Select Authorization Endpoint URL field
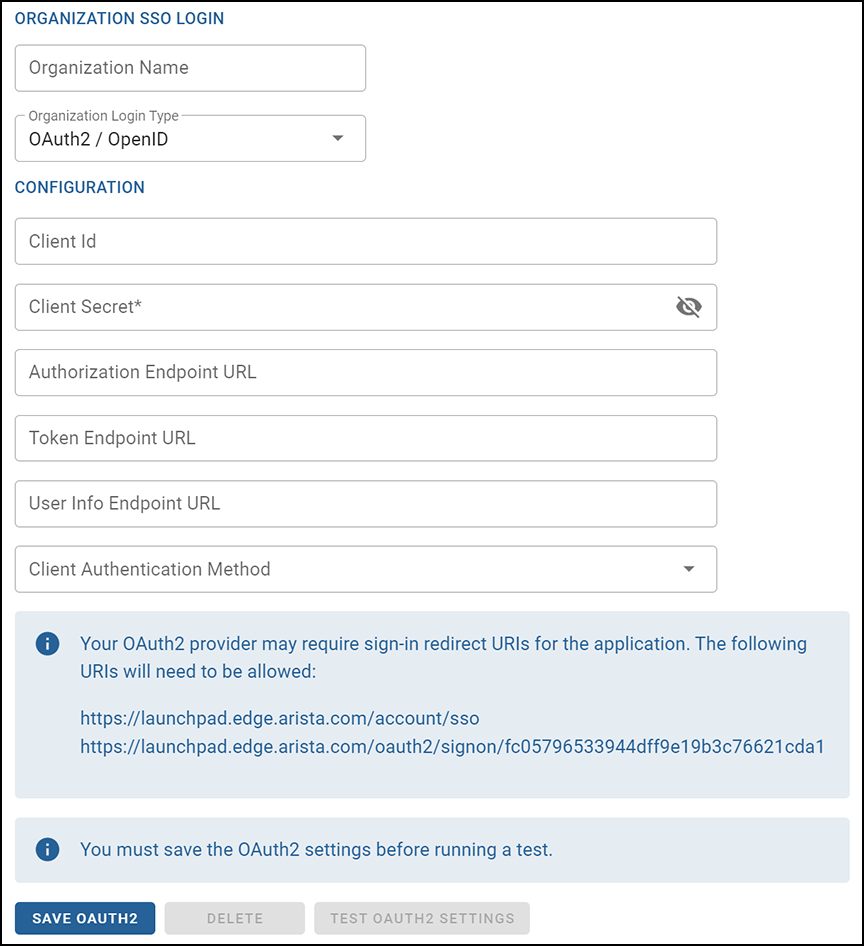Image resolution: width=864 pixels, height=946 pixels. (366, 372)
